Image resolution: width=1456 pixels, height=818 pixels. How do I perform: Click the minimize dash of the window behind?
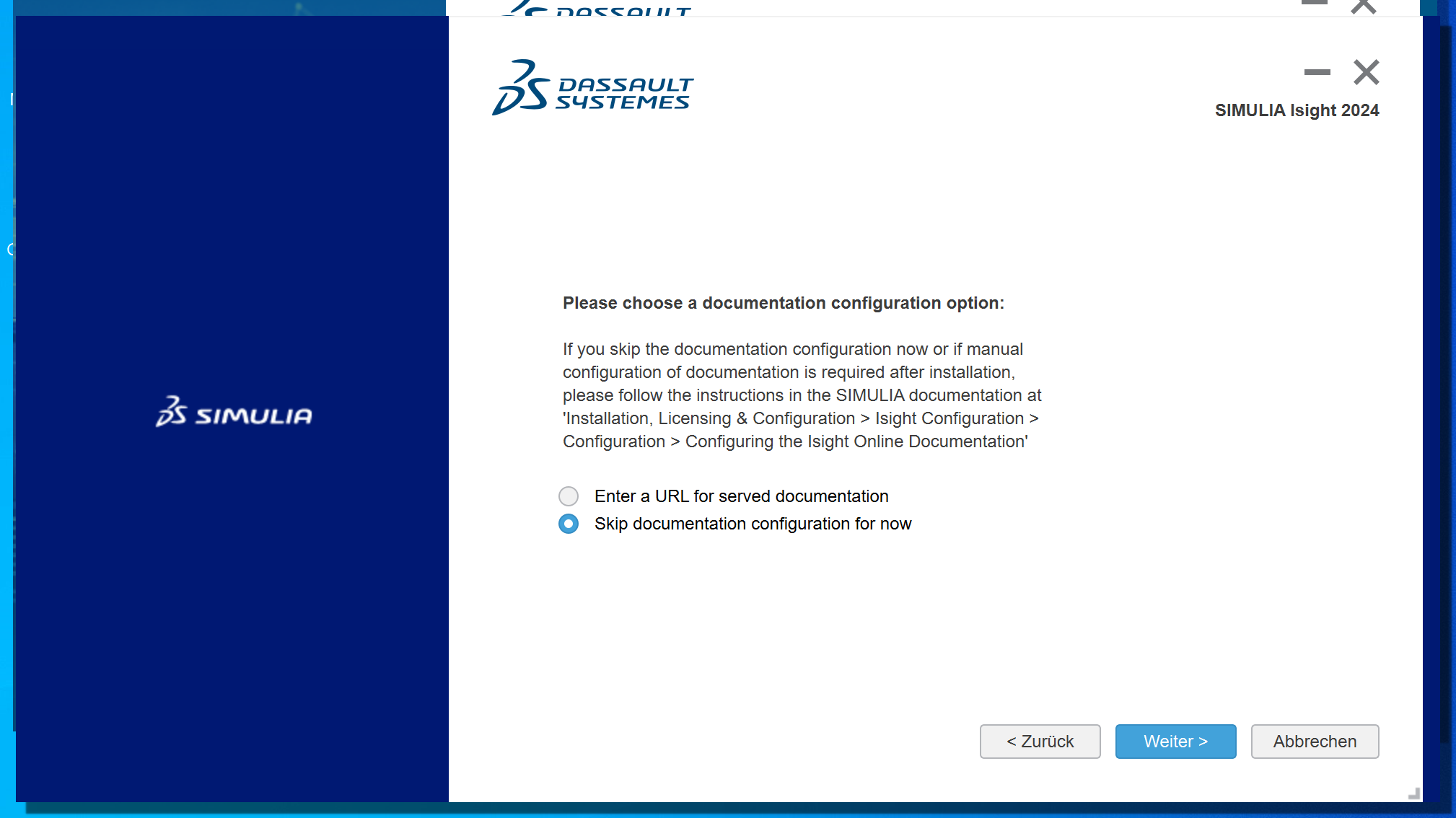pos(1314,3)
